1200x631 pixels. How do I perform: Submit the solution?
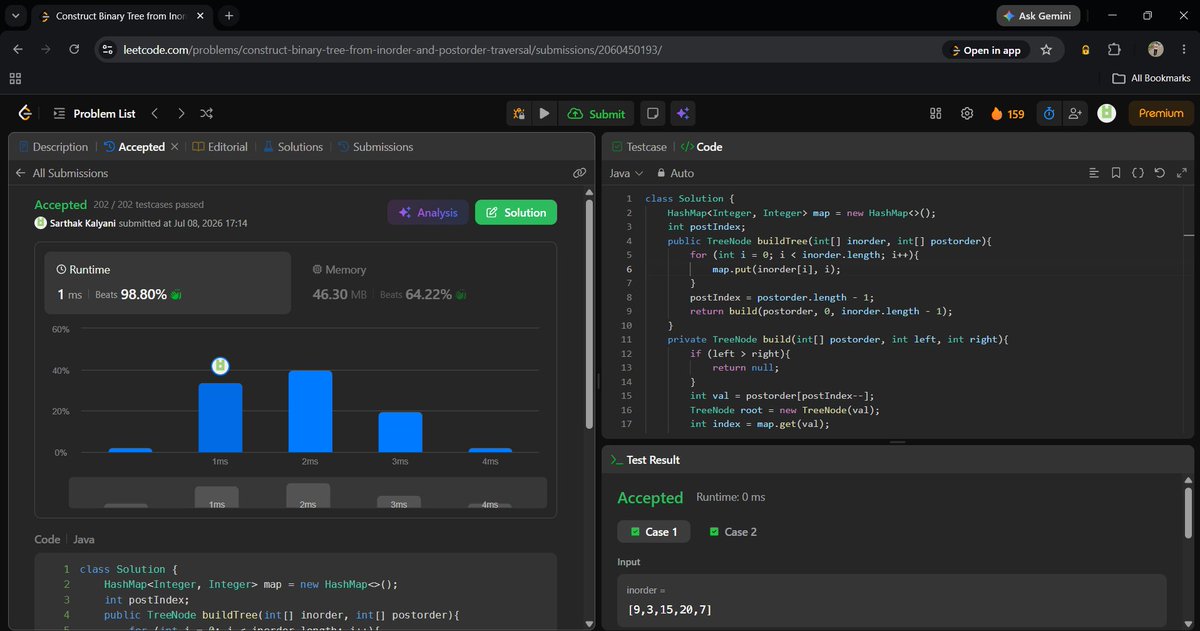[x=596, y=113]
